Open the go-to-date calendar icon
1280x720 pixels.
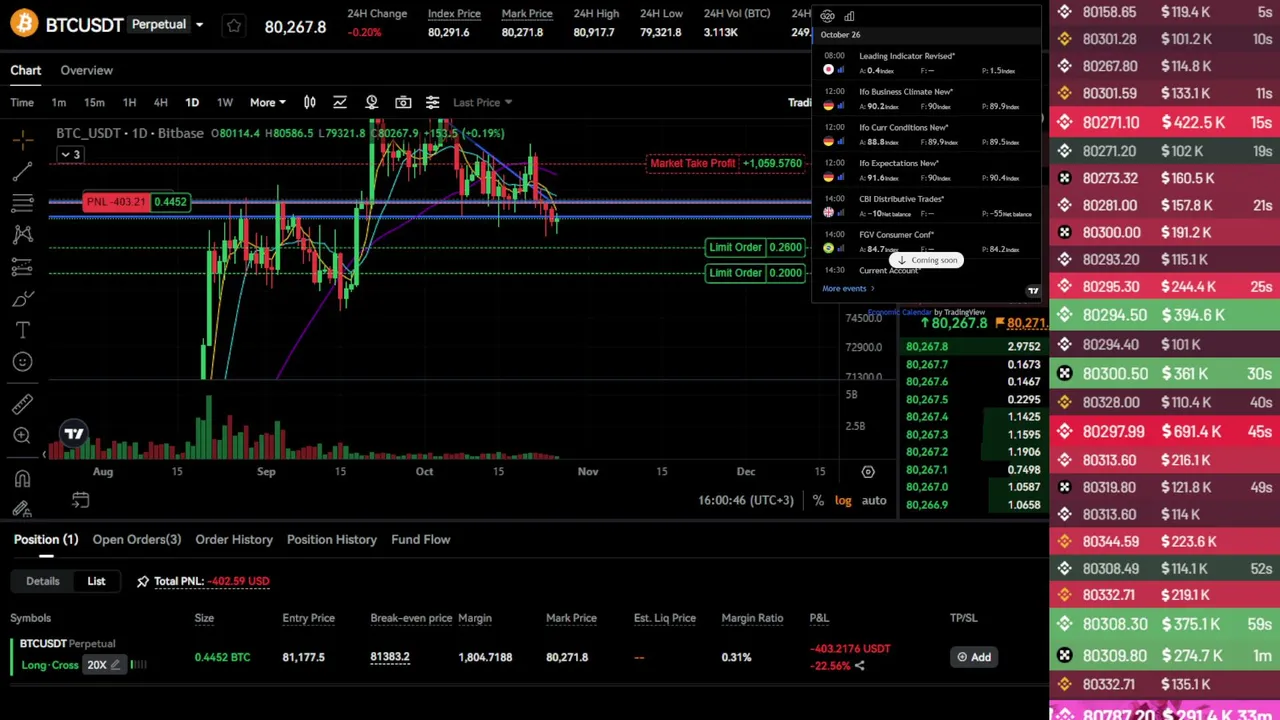[80, 500]
